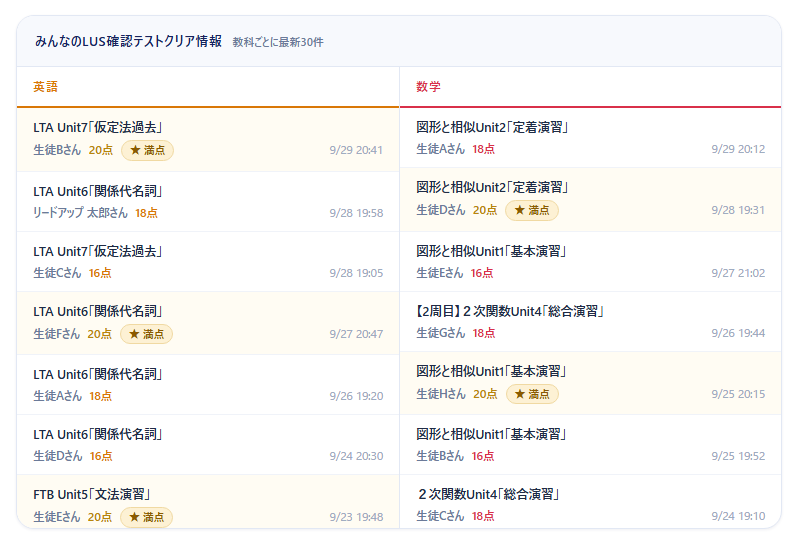This screenshot has height=545, width=798.
Task: Open 2次関数Unit4「総合演習」 entry dated 9/24 19:10
Action: (591, 502)
